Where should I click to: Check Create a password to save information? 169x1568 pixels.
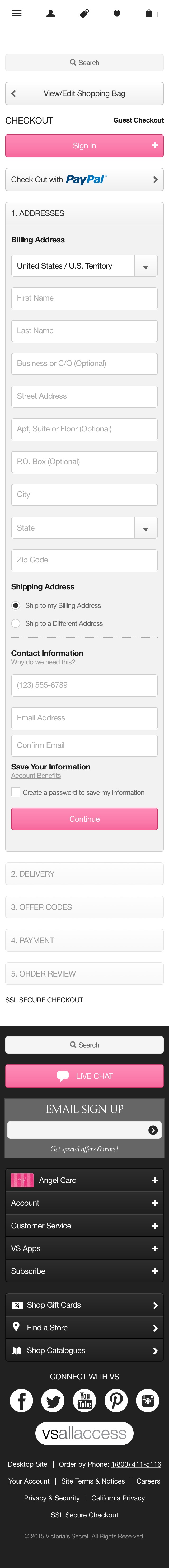(x=16, y=792)
